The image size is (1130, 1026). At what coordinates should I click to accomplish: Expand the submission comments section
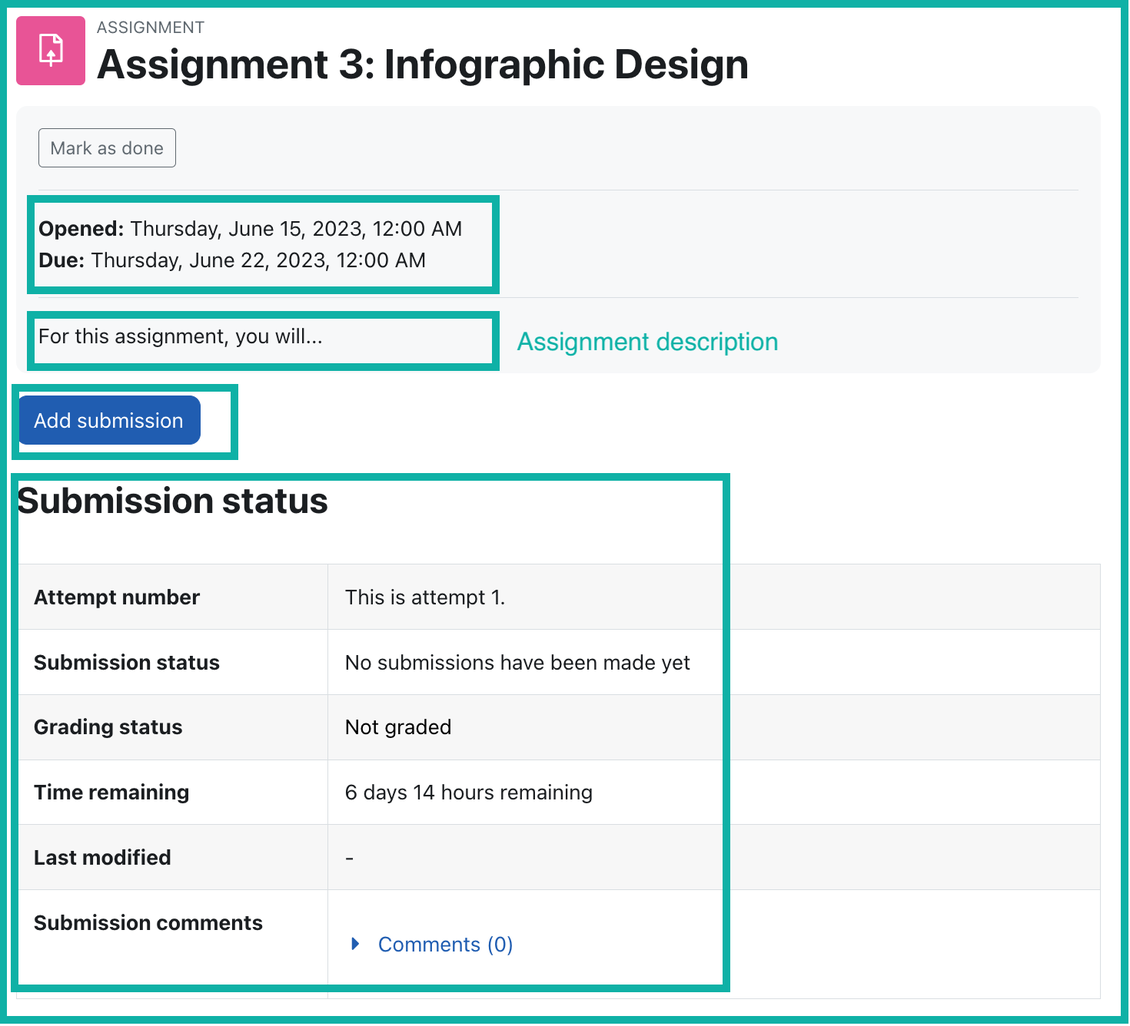[444, 944]
